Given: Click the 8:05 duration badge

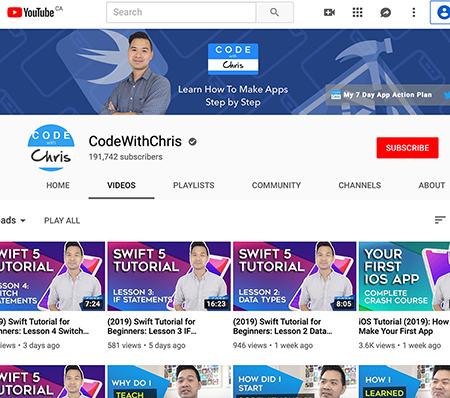Looking at the screenshot, I should coord(344,304).
